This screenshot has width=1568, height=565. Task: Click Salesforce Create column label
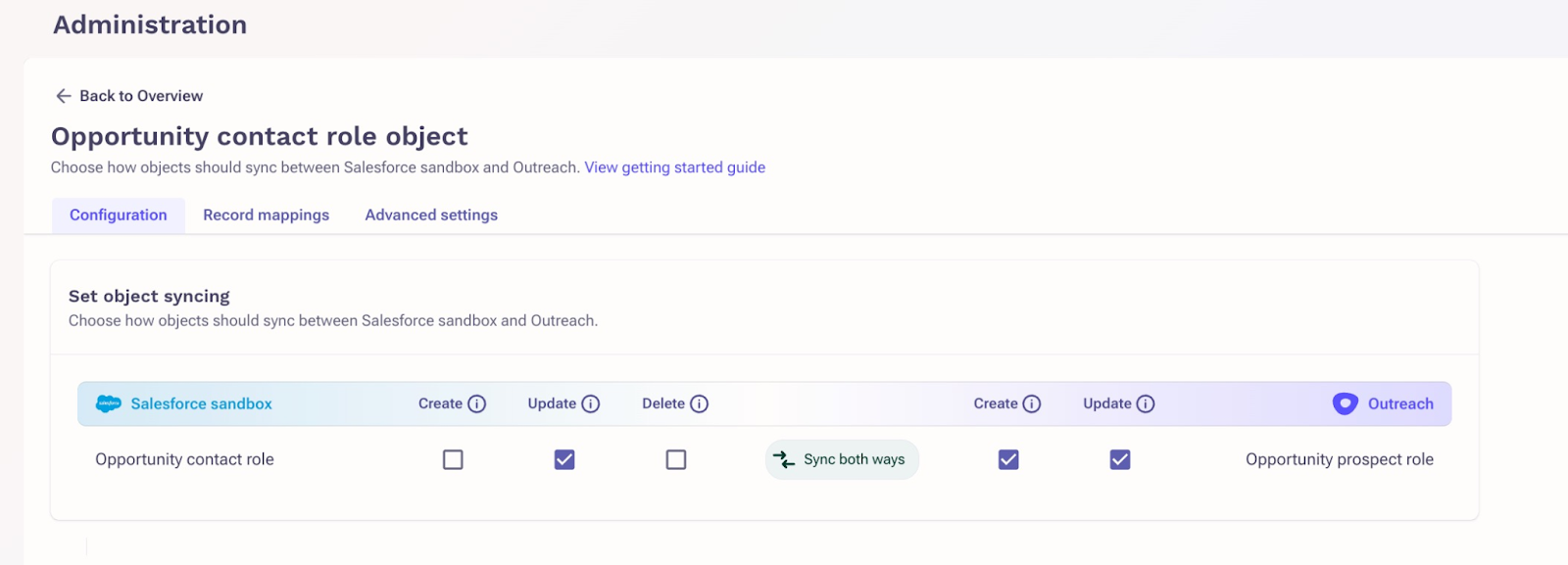pyautogui.click(x=440, y=403)
